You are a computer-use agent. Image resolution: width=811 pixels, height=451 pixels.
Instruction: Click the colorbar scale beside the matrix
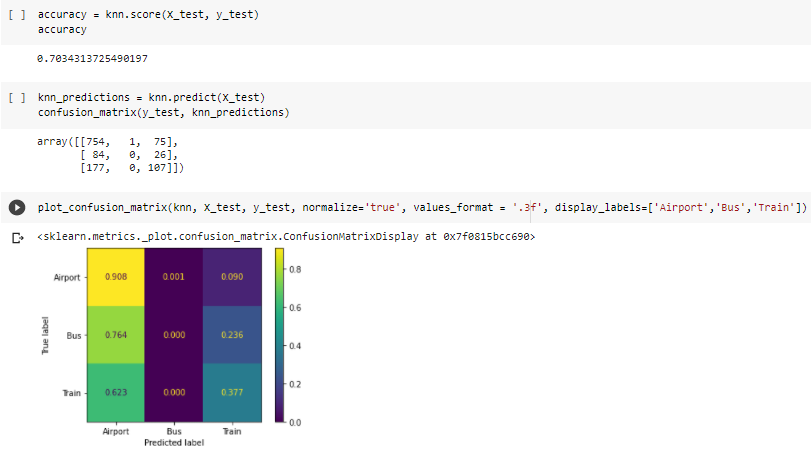click(x=279, y=335)
